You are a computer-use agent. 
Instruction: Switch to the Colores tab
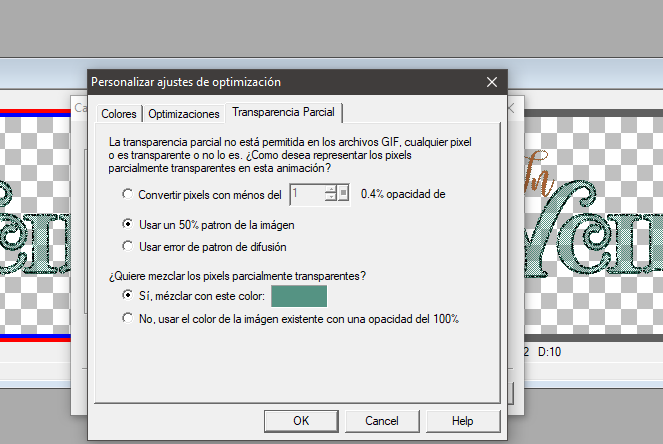pos(119,114)
